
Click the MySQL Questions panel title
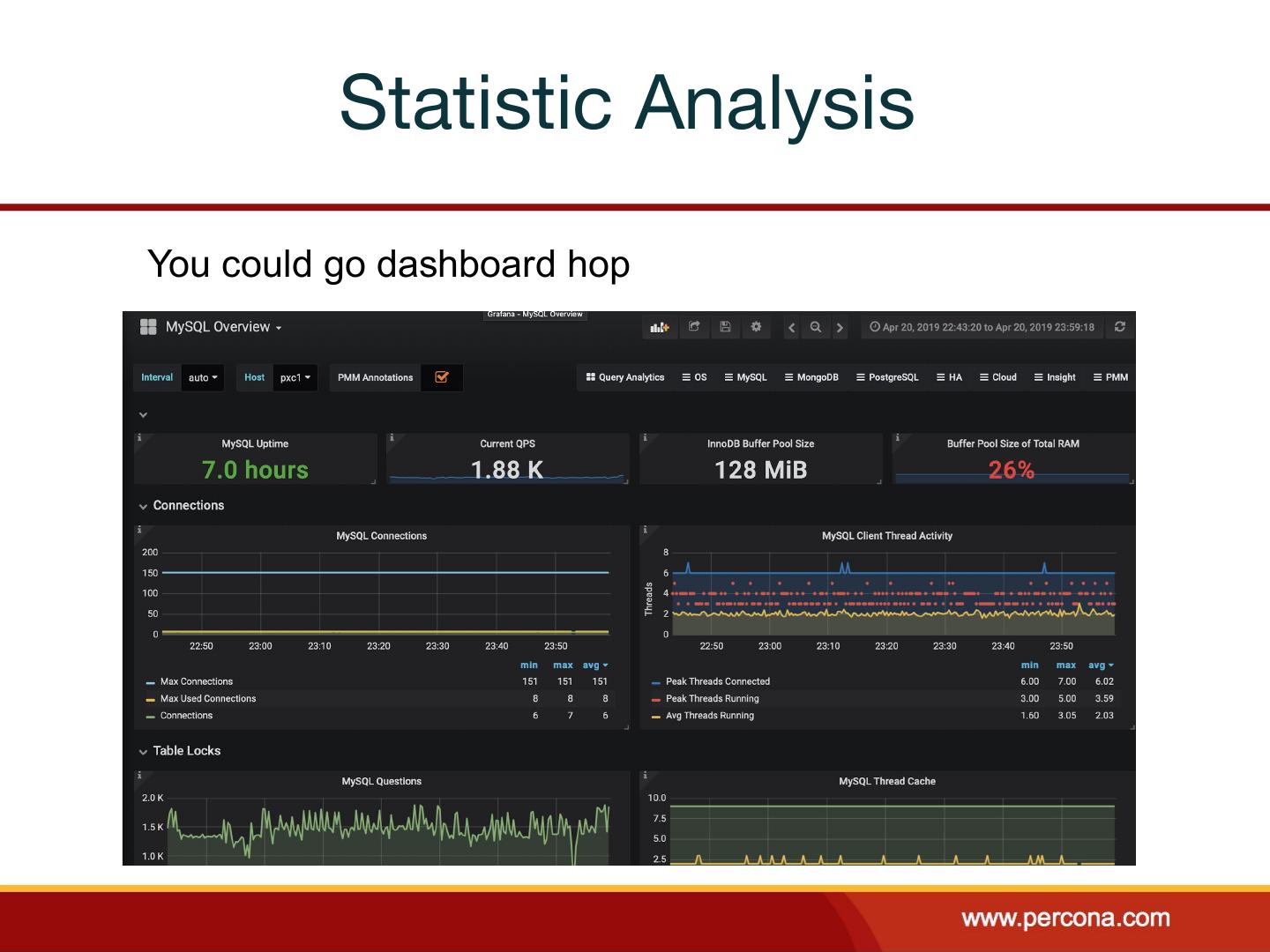tap(381, 782)
